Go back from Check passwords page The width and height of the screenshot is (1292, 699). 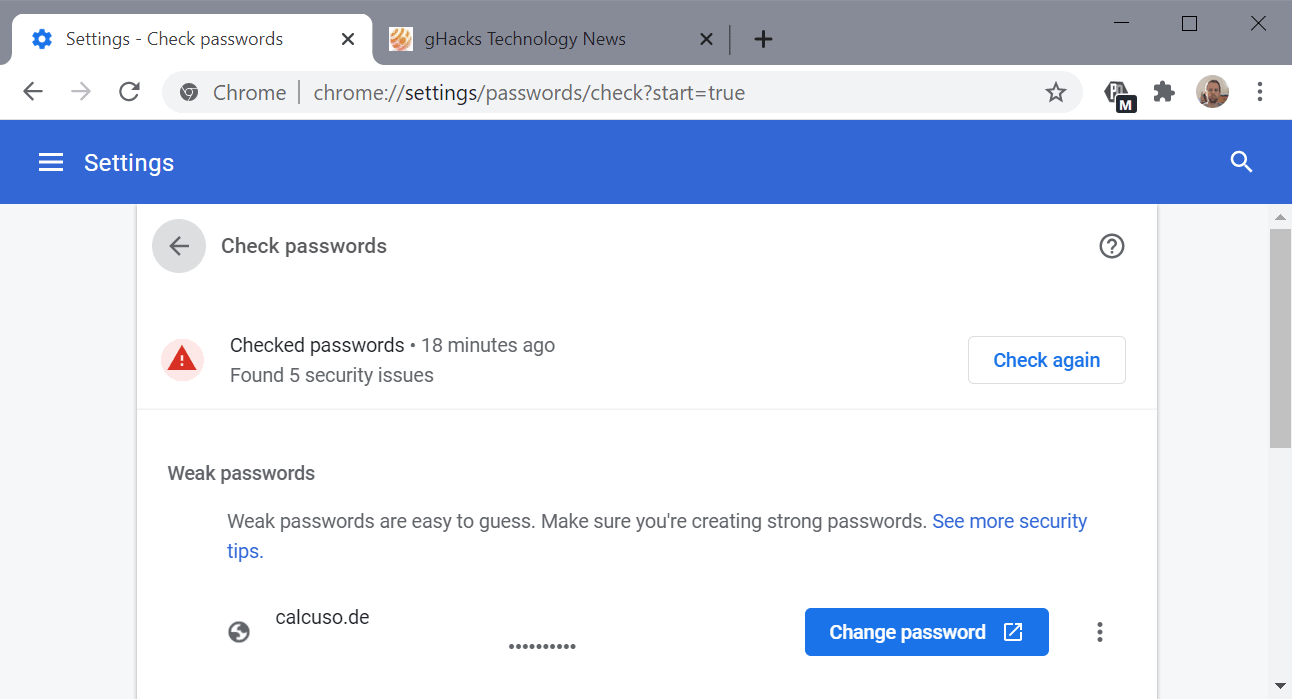tap(179, 246)
